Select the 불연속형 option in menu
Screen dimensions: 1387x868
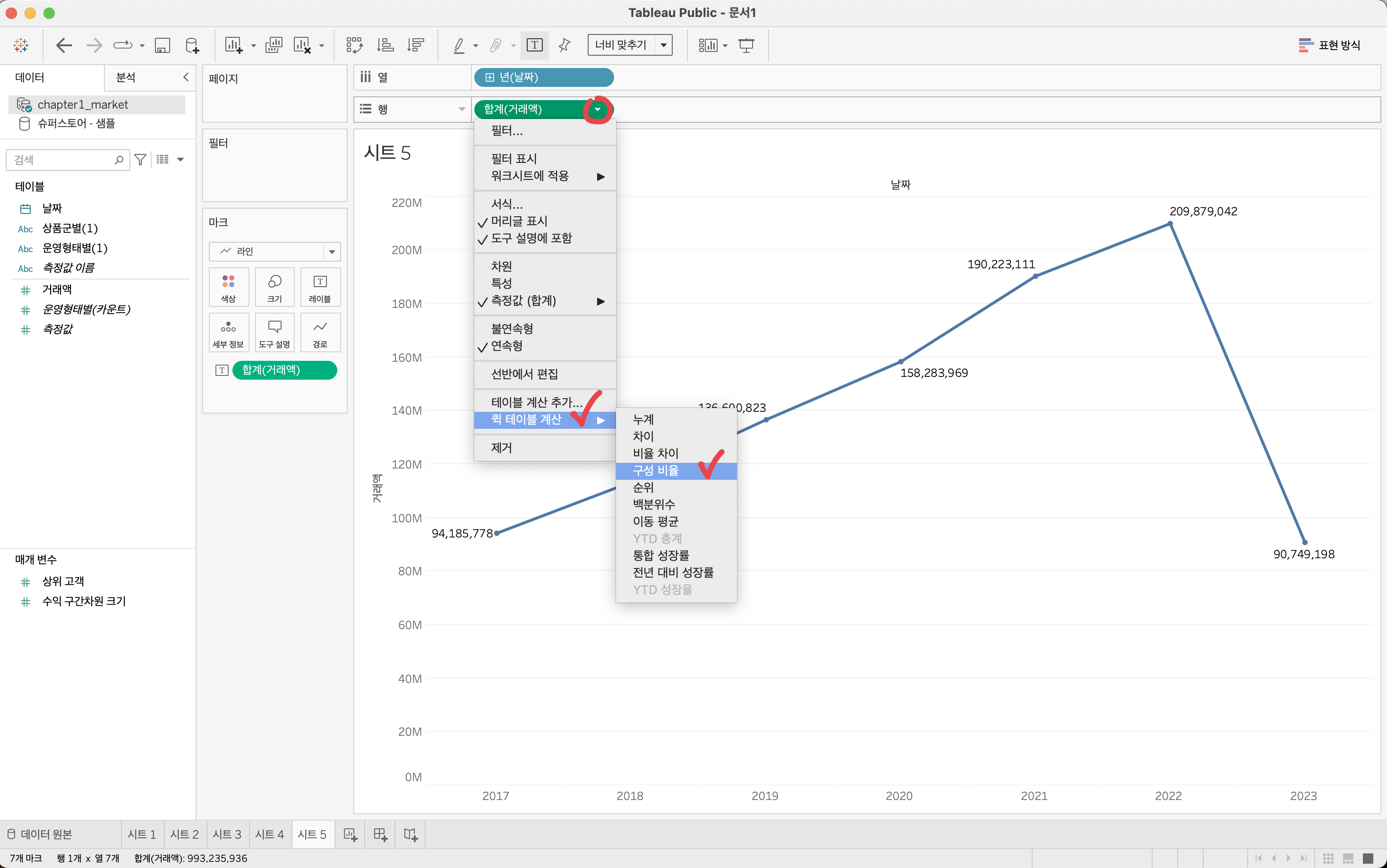512,328
